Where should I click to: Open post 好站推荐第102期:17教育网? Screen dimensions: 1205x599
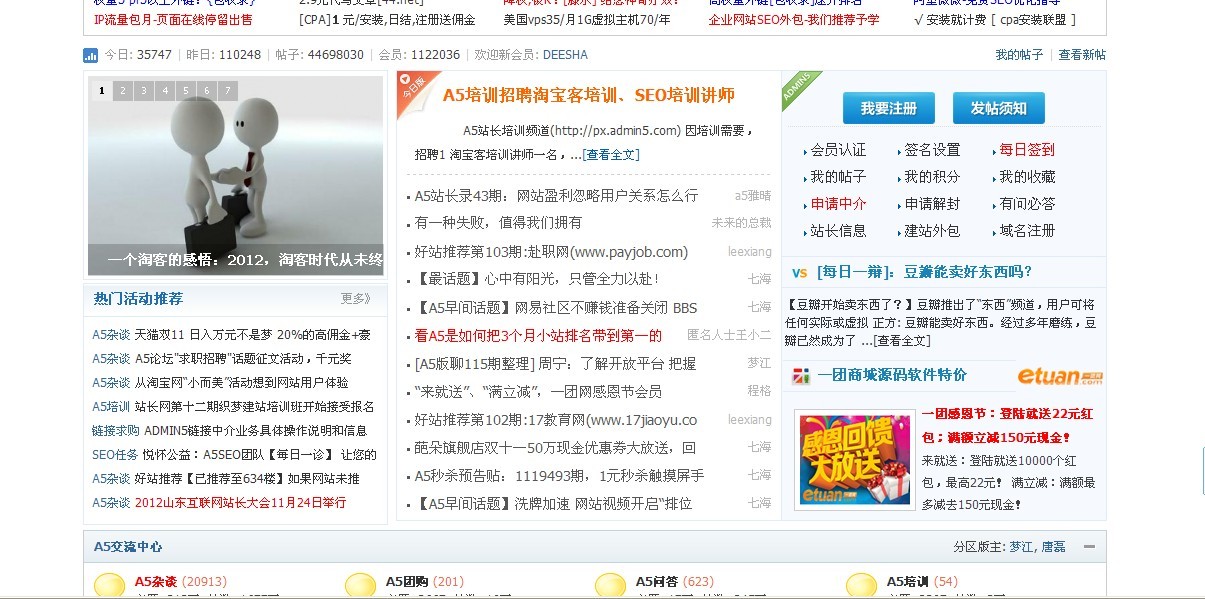pyautogui.click(x=555, y=420)
